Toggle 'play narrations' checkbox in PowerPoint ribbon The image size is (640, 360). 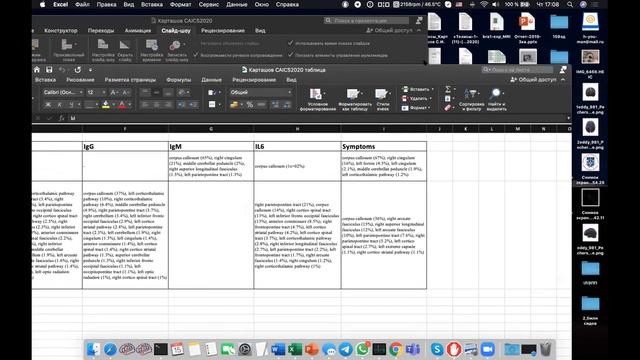tap(196, 55)
